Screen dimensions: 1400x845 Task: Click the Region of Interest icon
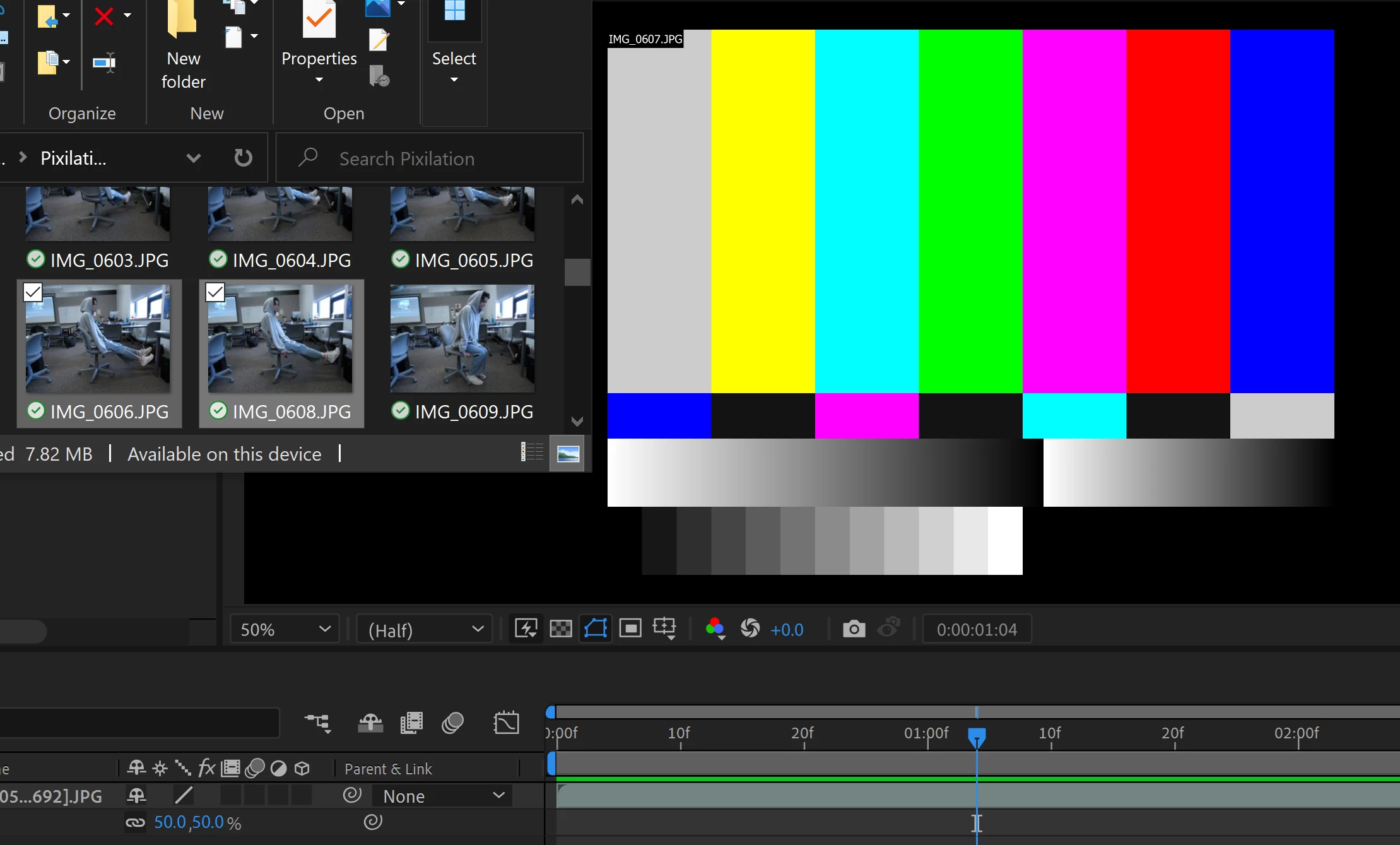630,629
